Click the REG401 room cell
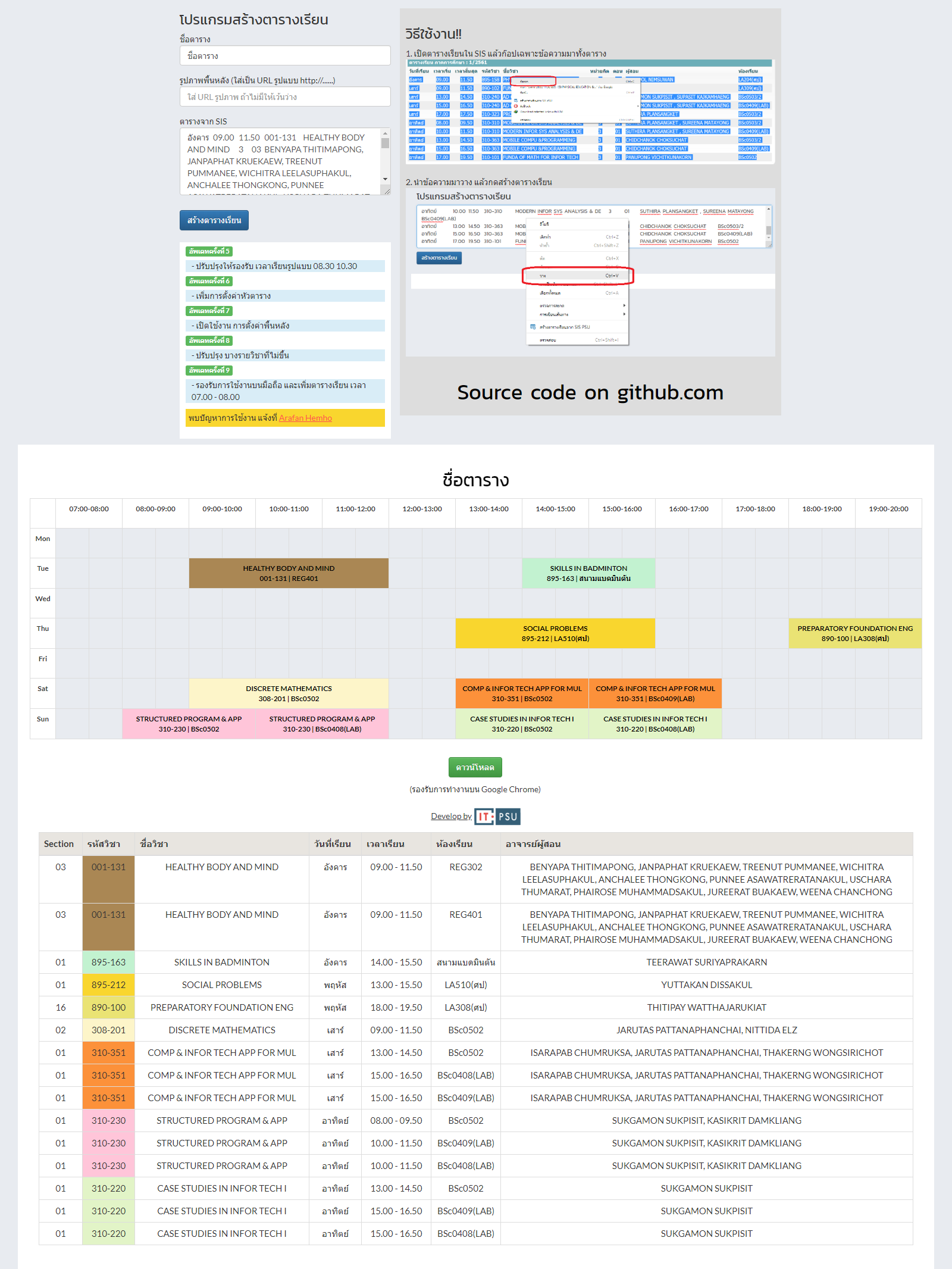 click(466, 927)
